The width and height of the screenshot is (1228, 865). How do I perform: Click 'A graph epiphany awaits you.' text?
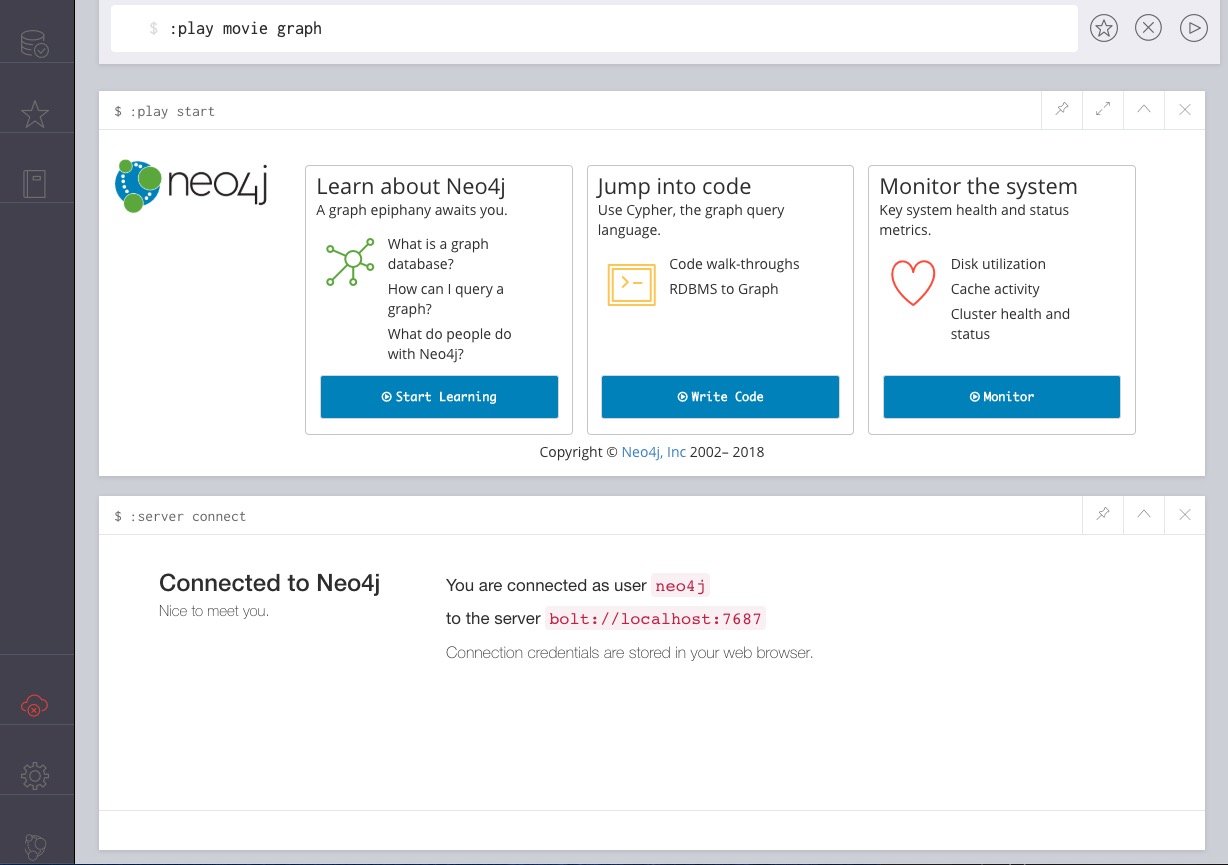point(412,210)
